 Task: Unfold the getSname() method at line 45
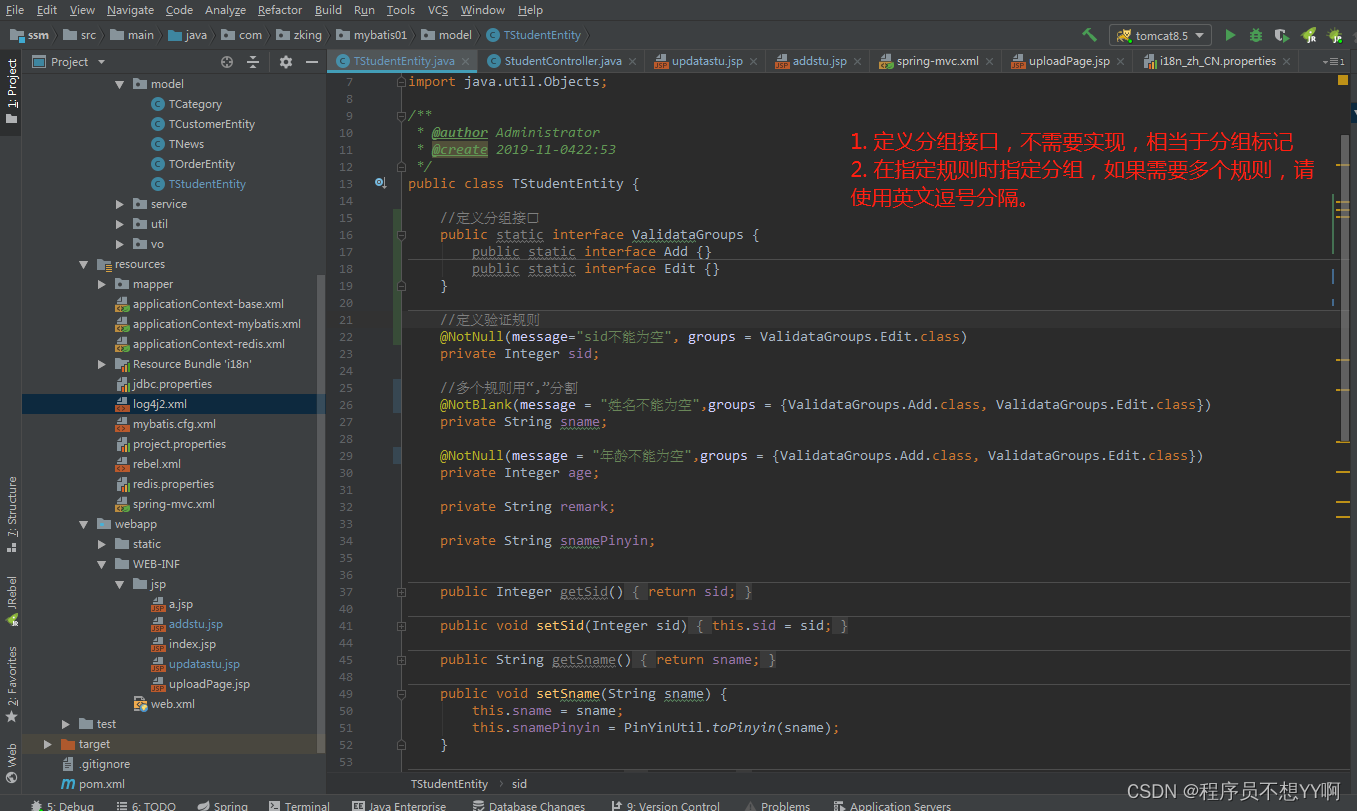401,660
